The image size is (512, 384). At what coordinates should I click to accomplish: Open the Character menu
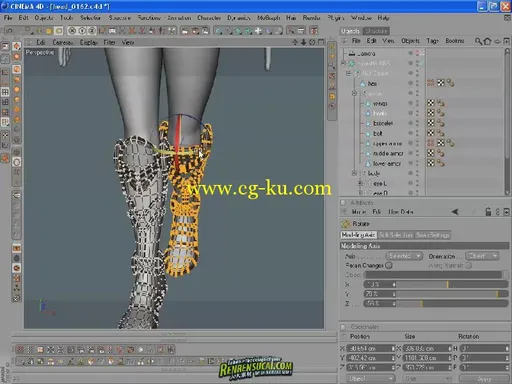pos(209,18)
